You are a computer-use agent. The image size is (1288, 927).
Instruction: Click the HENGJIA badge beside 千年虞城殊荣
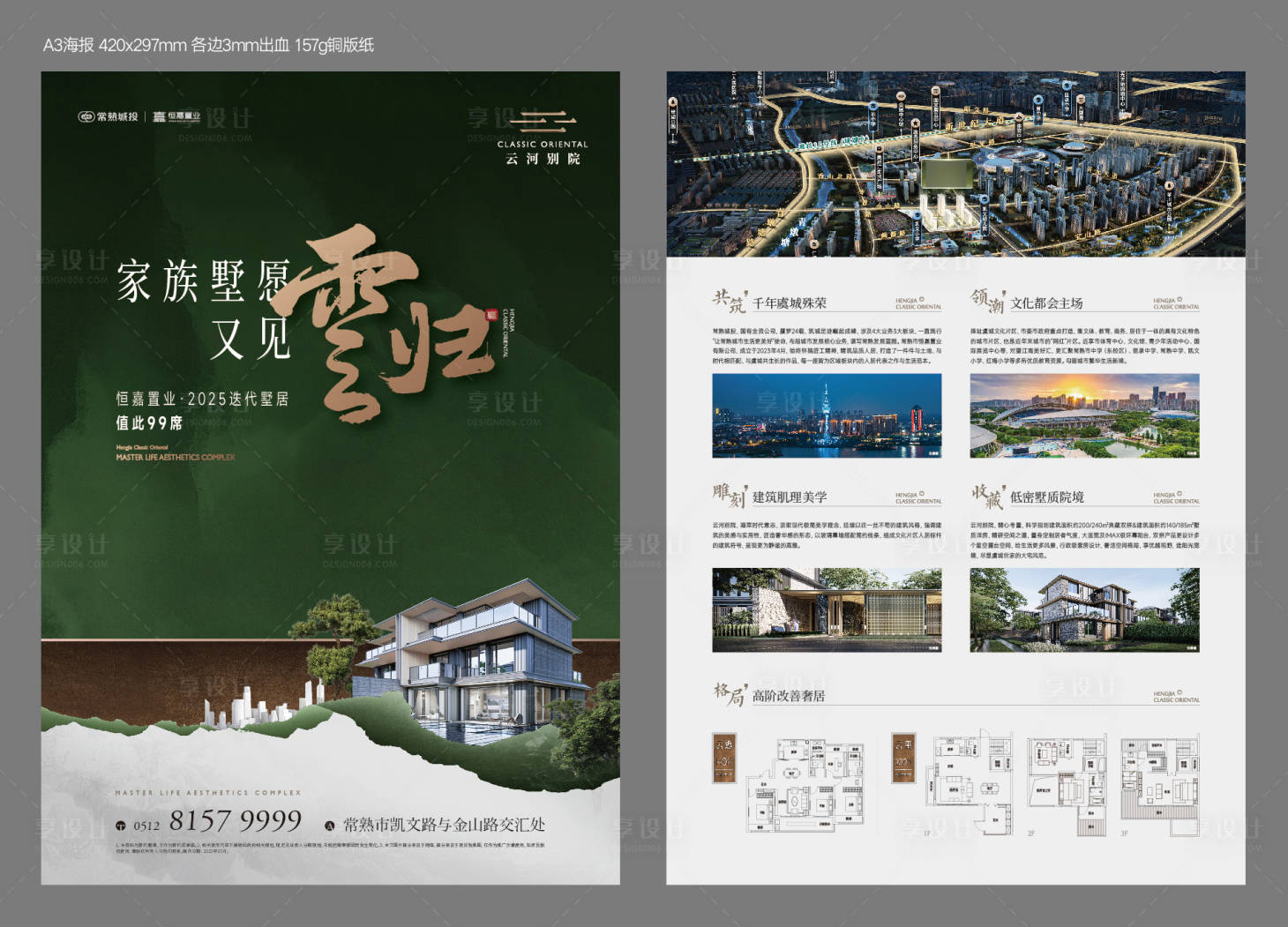pyautogui.click(x=916, y=303)
